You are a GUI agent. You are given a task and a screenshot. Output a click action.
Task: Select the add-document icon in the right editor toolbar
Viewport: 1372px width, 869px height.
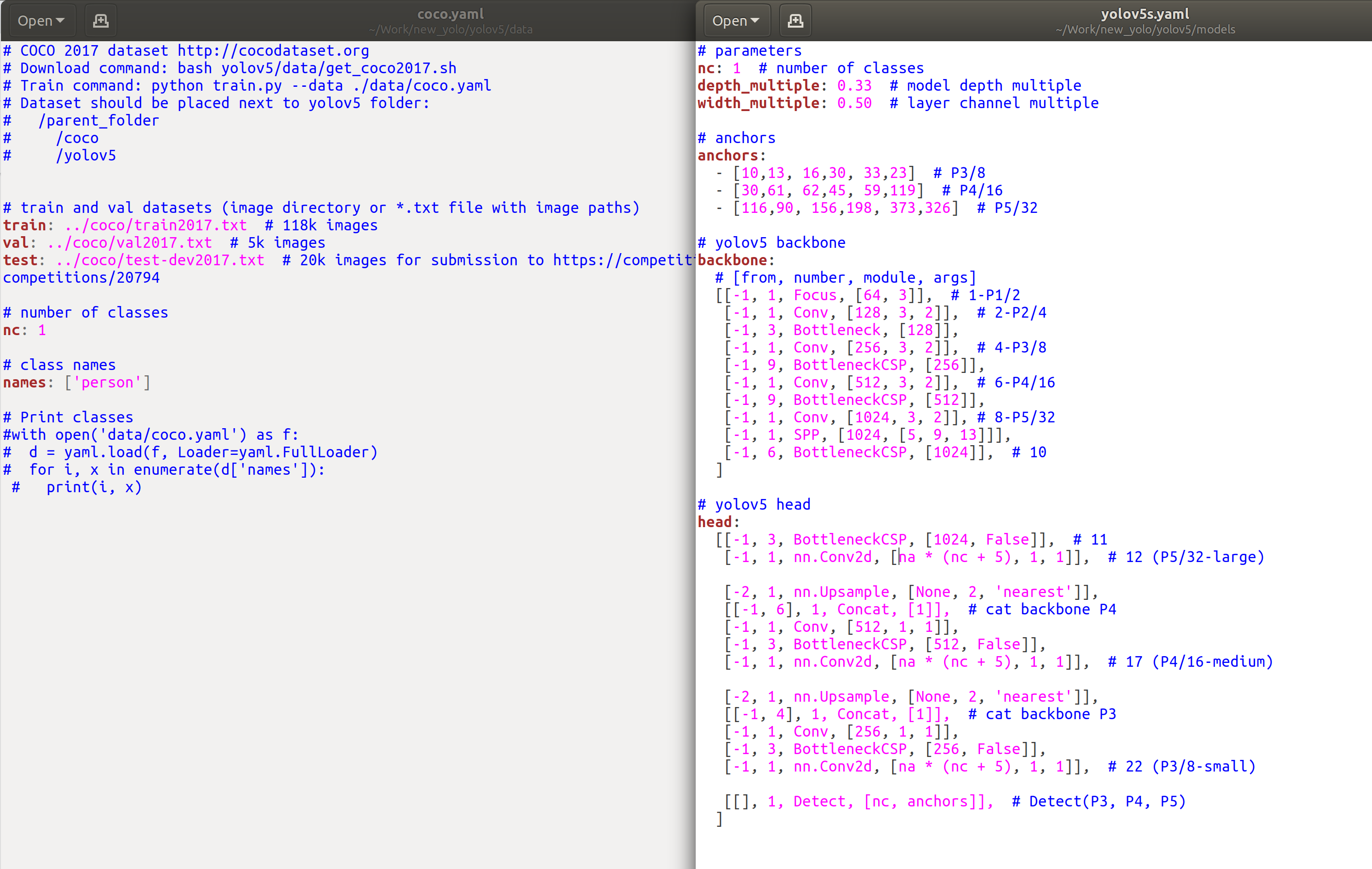point(795,20)
